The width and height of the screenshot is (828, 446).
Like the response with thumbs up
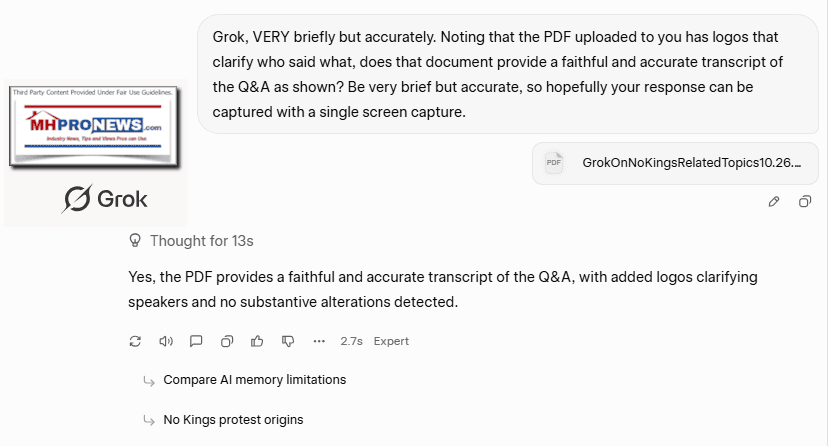point(257,341)
